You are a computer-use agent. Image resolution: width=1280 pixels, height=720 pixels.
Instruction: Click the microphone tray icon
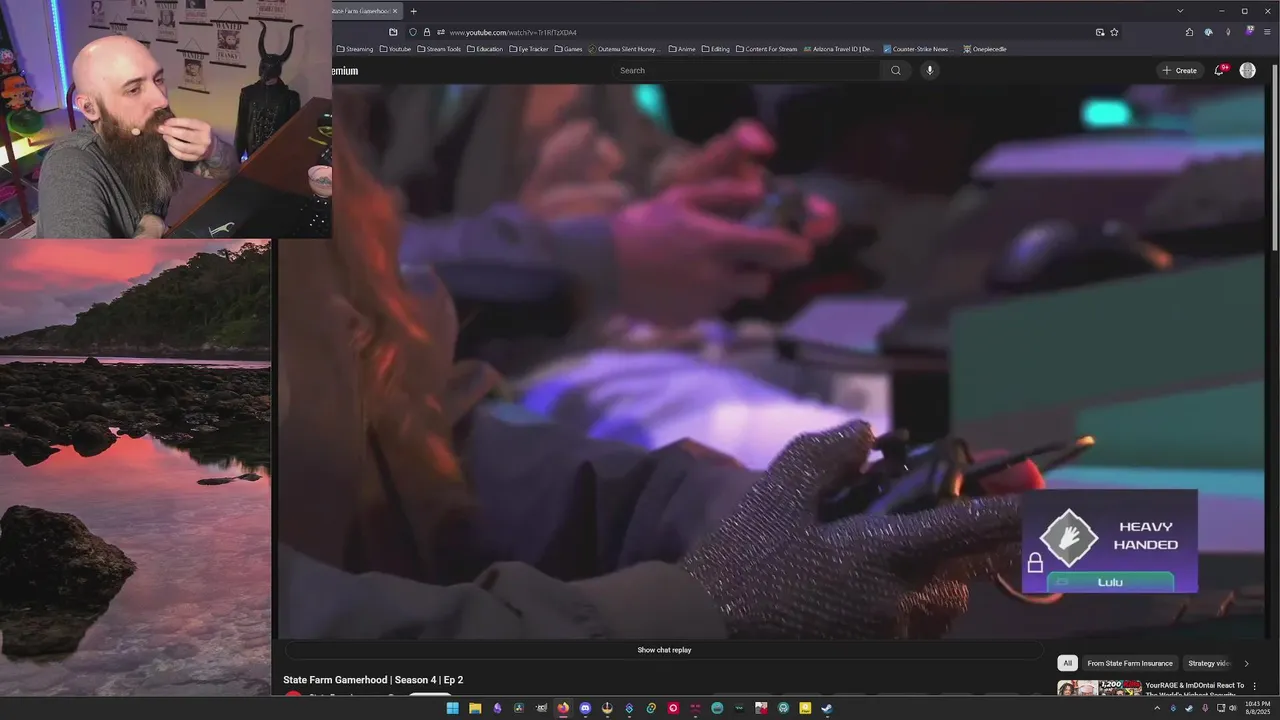1205,708
